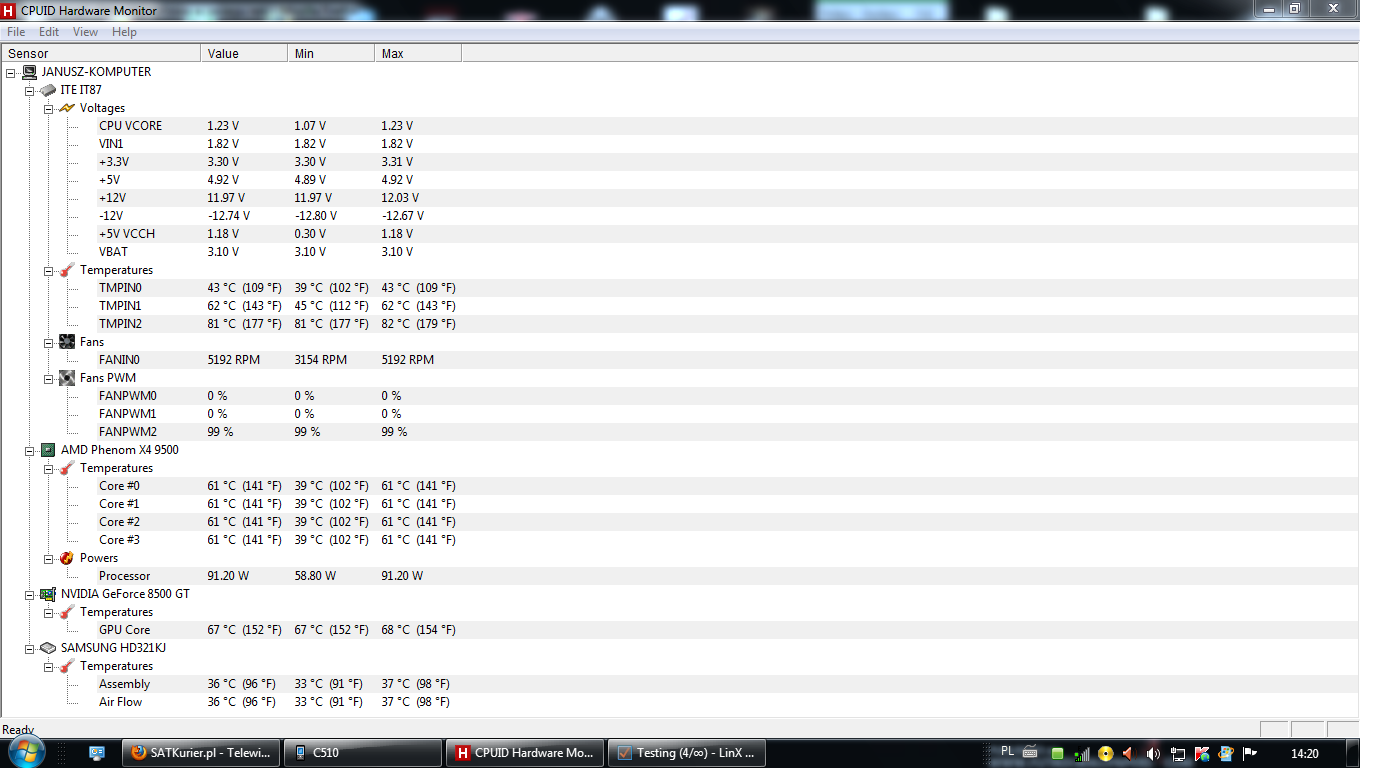Collapse the Temperatures group containing Core #0

(x=49, y=469)
